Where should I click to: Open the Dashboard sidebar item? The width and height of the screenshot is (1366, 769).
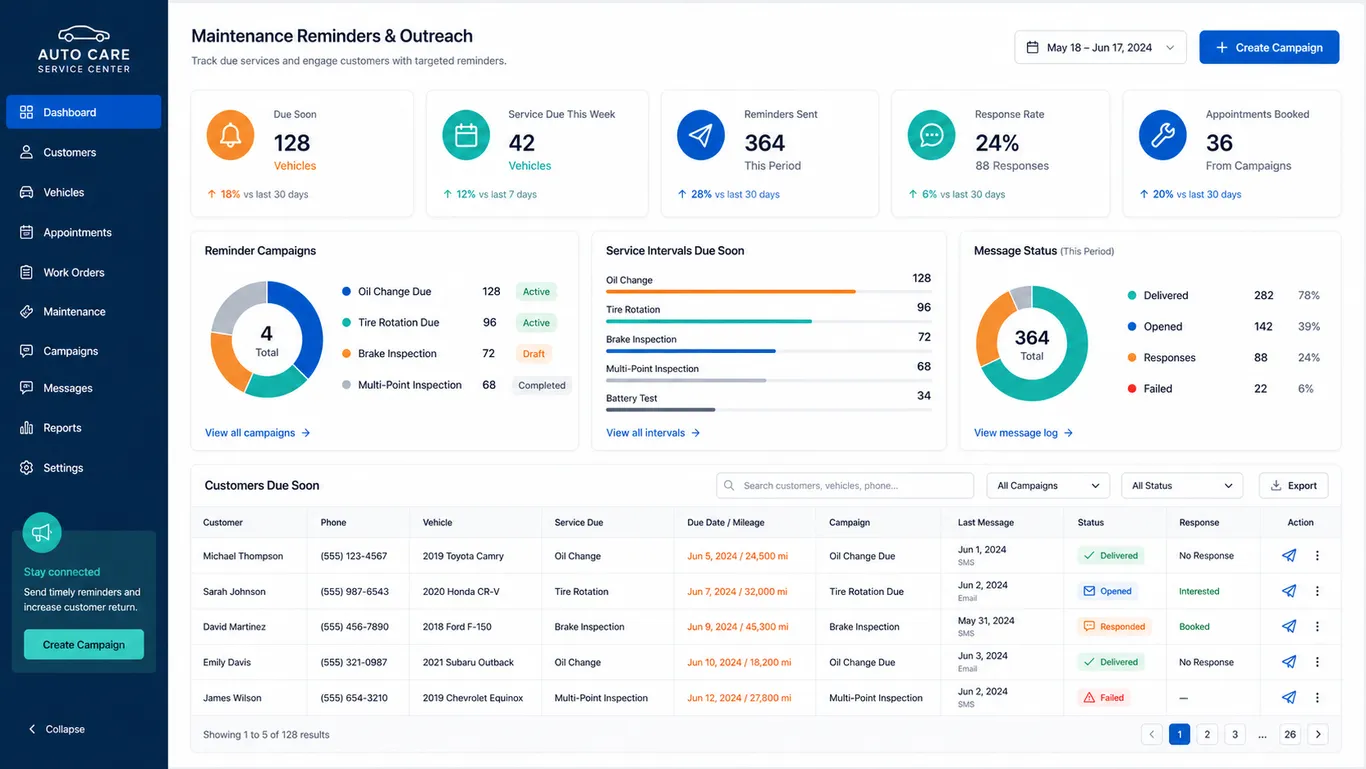click(84, 112)
